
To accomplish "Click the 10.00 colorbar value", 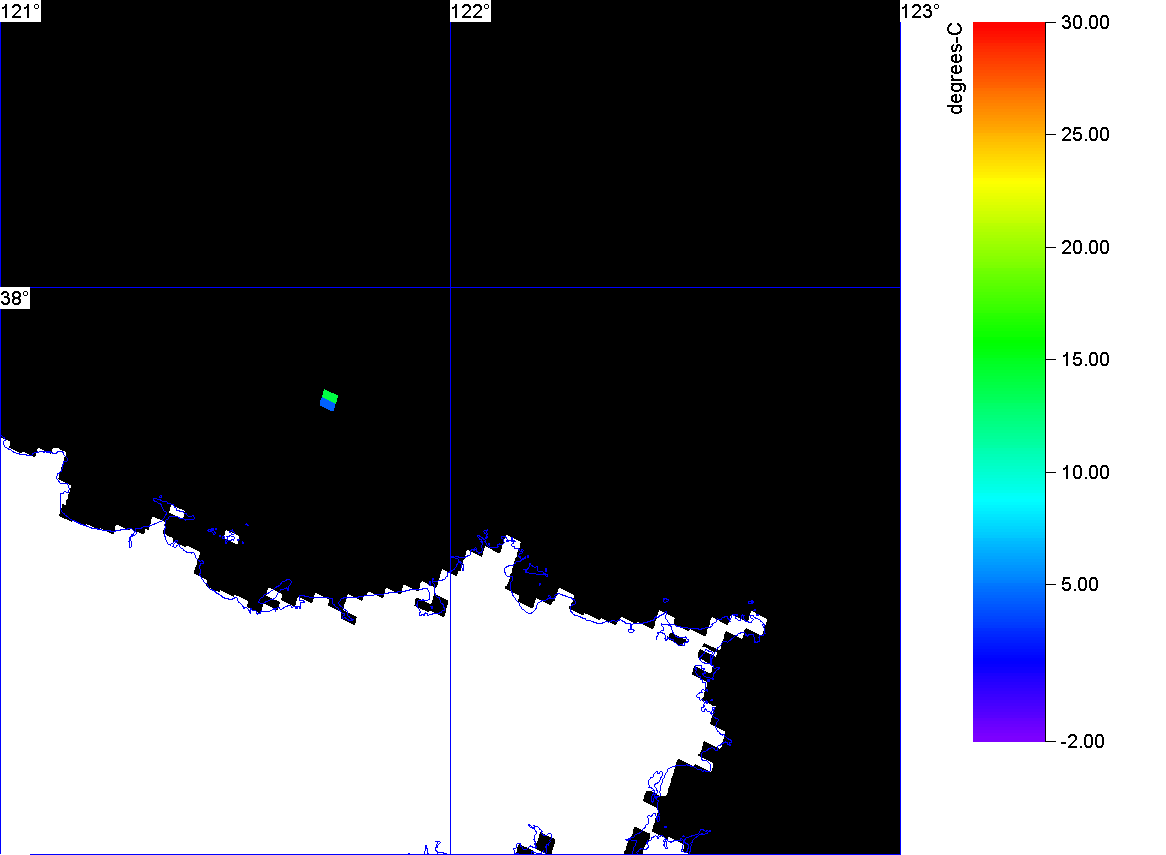I will click(x=1085, y=472).
